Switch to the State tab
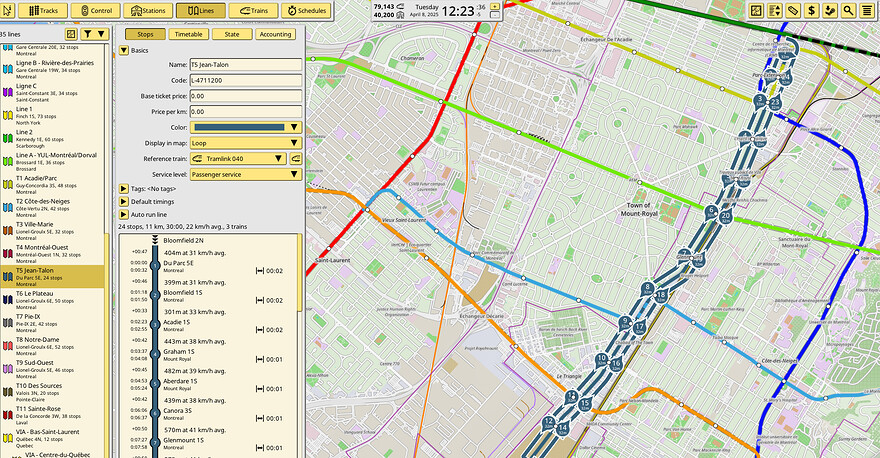880x458 pixels. pos(232,34)
